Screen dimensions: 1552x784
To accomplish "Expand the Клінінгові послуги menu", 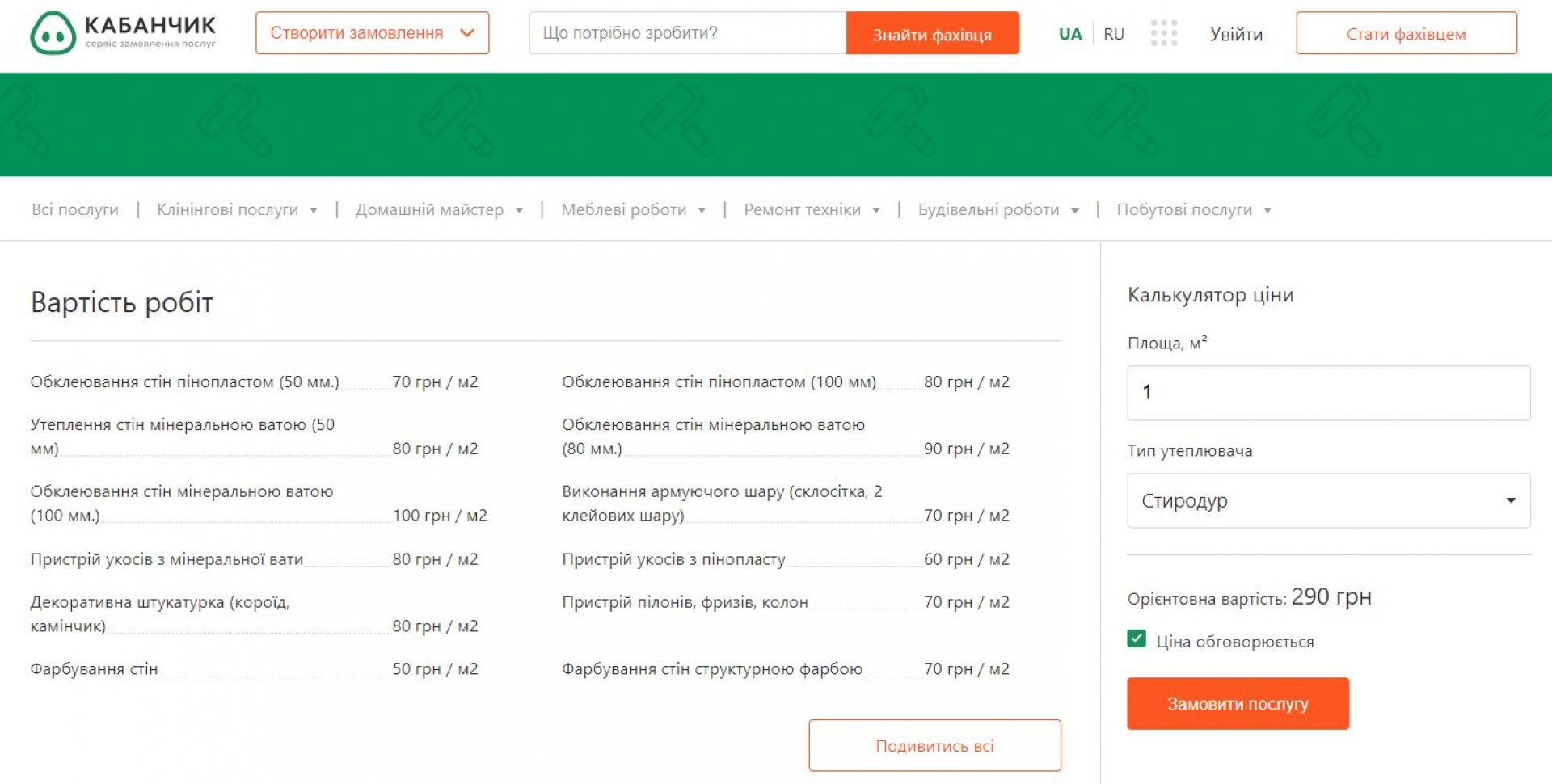I will (x=236, y=210).
